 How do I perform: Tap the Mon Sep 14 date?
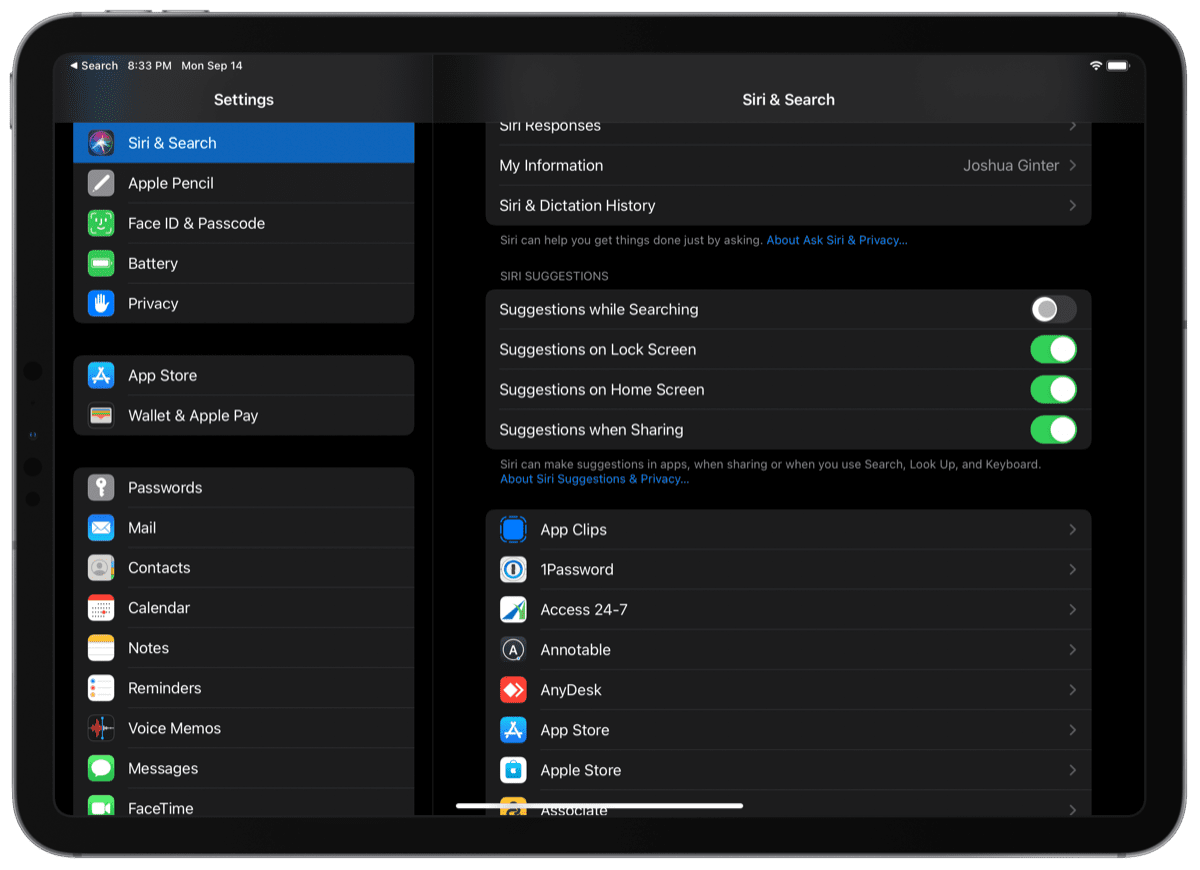coord(212,66)
